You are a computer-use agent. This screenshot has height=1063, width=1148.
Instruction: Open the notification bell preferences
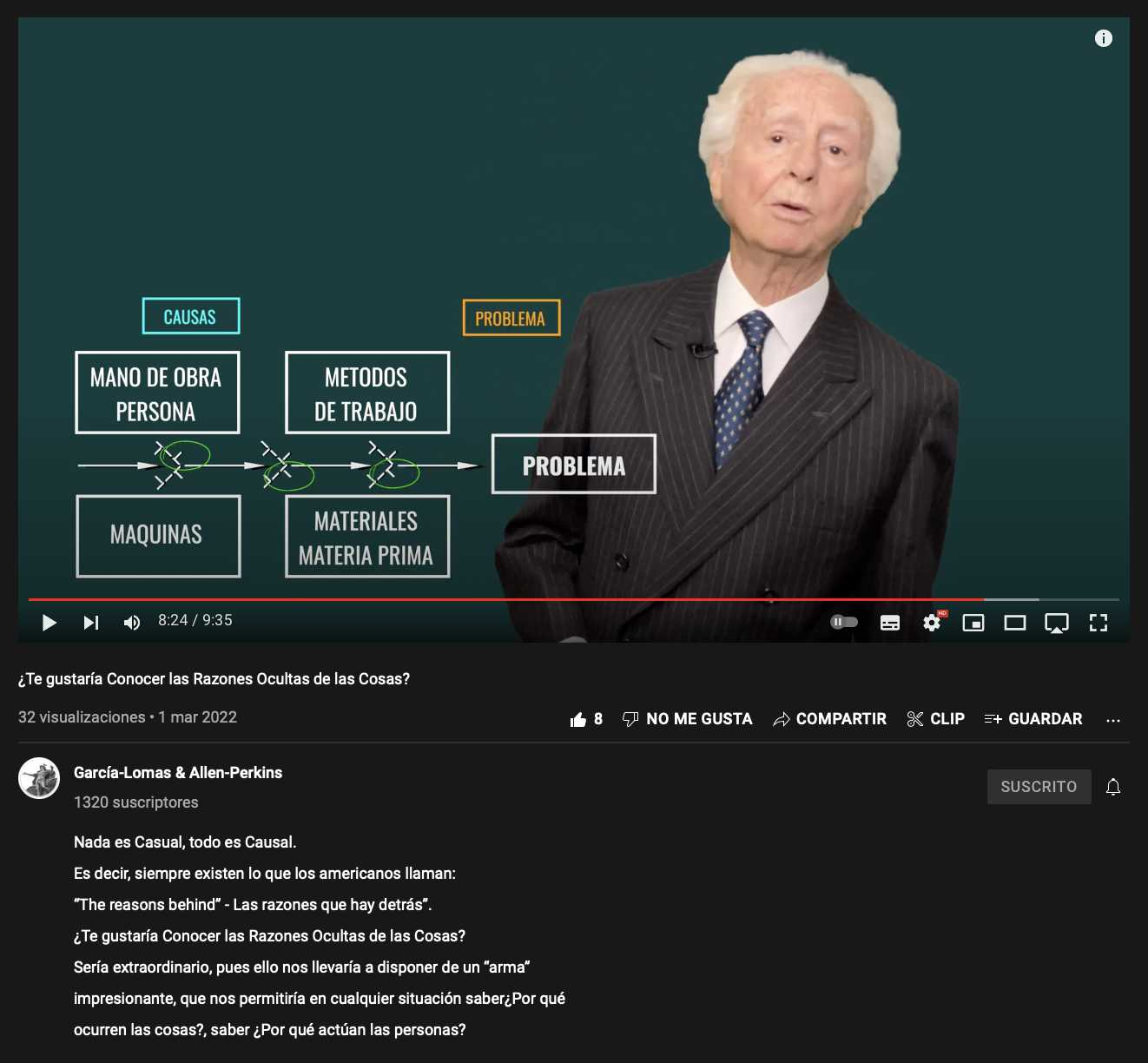[1113, 787]
